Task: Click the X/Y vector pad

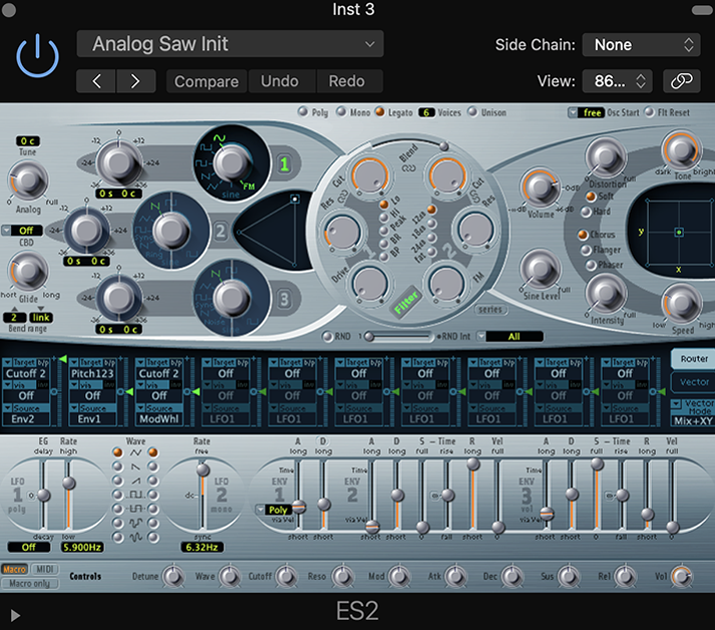Action: 678,233
